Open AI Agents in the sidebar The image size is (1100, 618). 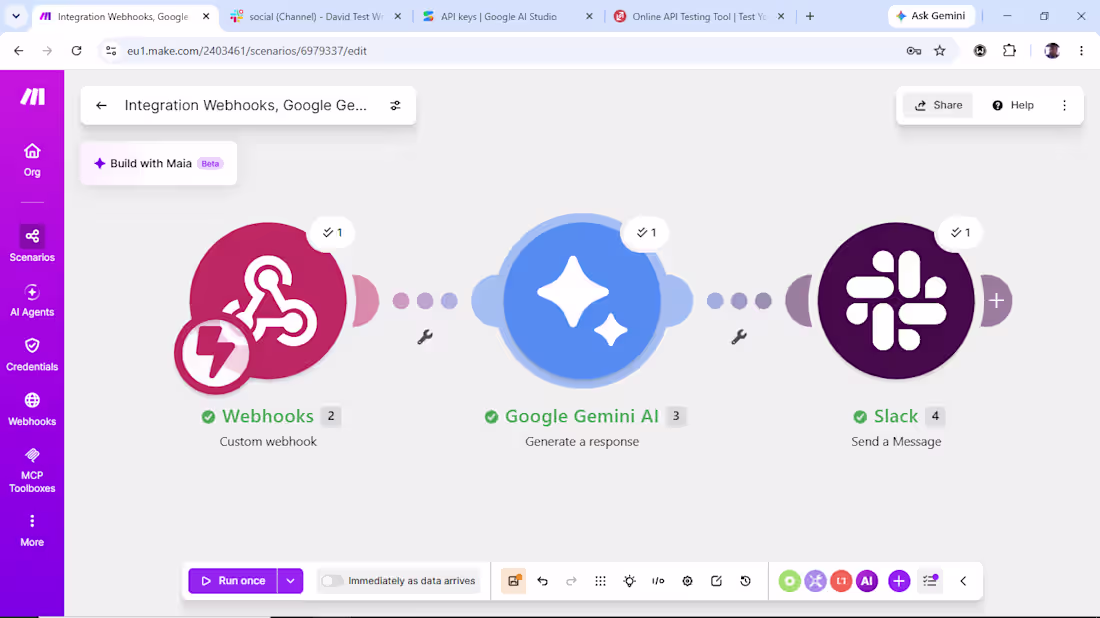point(32,300)
